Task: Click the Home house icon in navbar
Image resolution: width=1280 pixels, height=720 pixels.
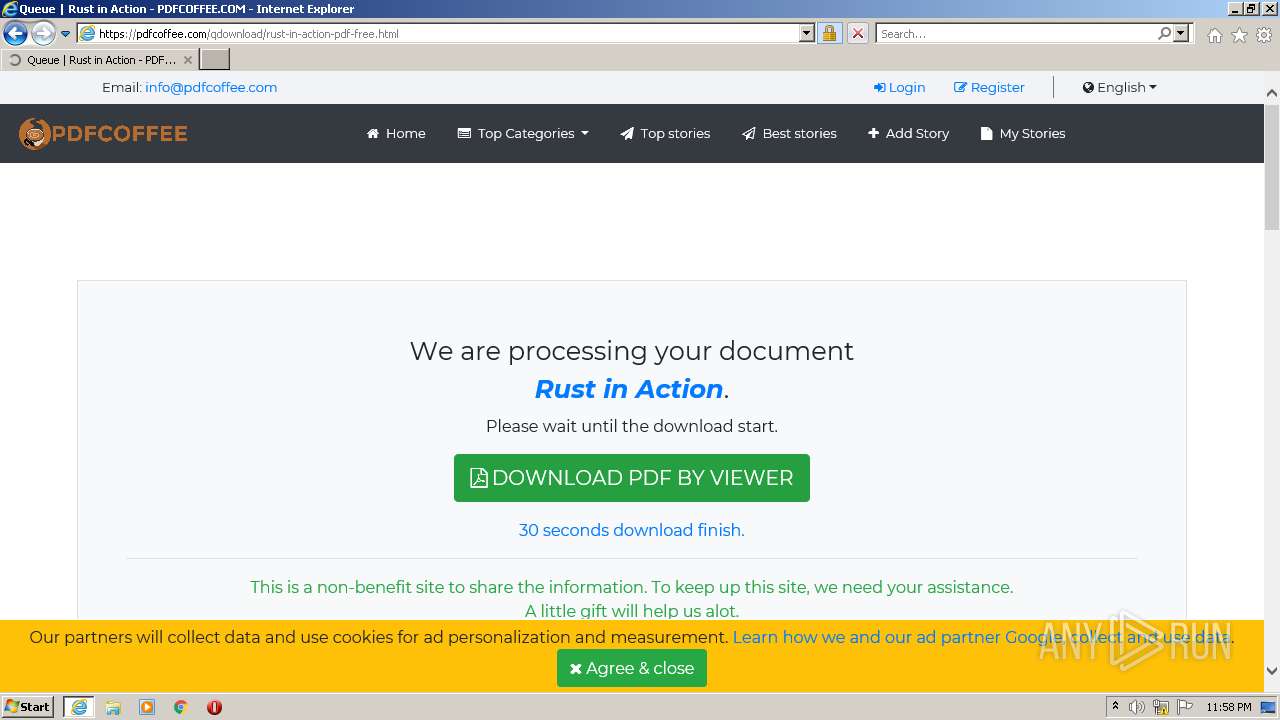Action: pyautogui.click(x=373, y=133)
